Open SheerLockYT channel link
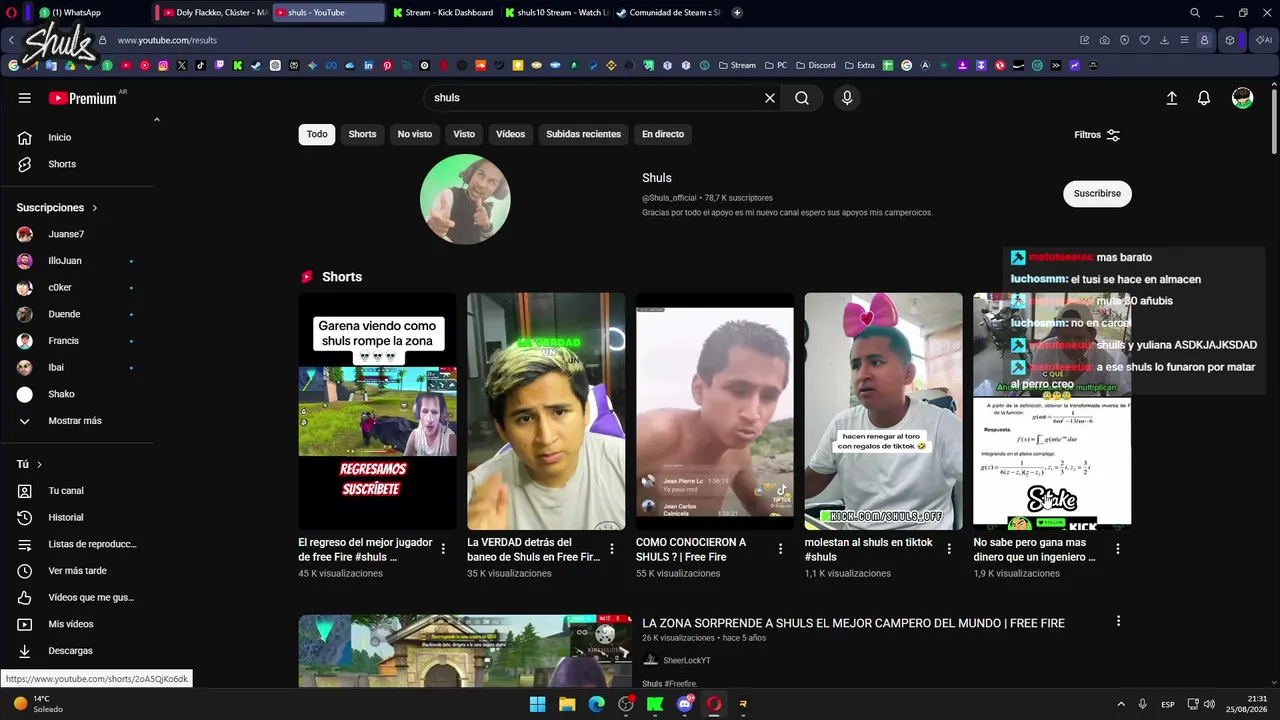The image size is (1280, 720). pos(686,661)
